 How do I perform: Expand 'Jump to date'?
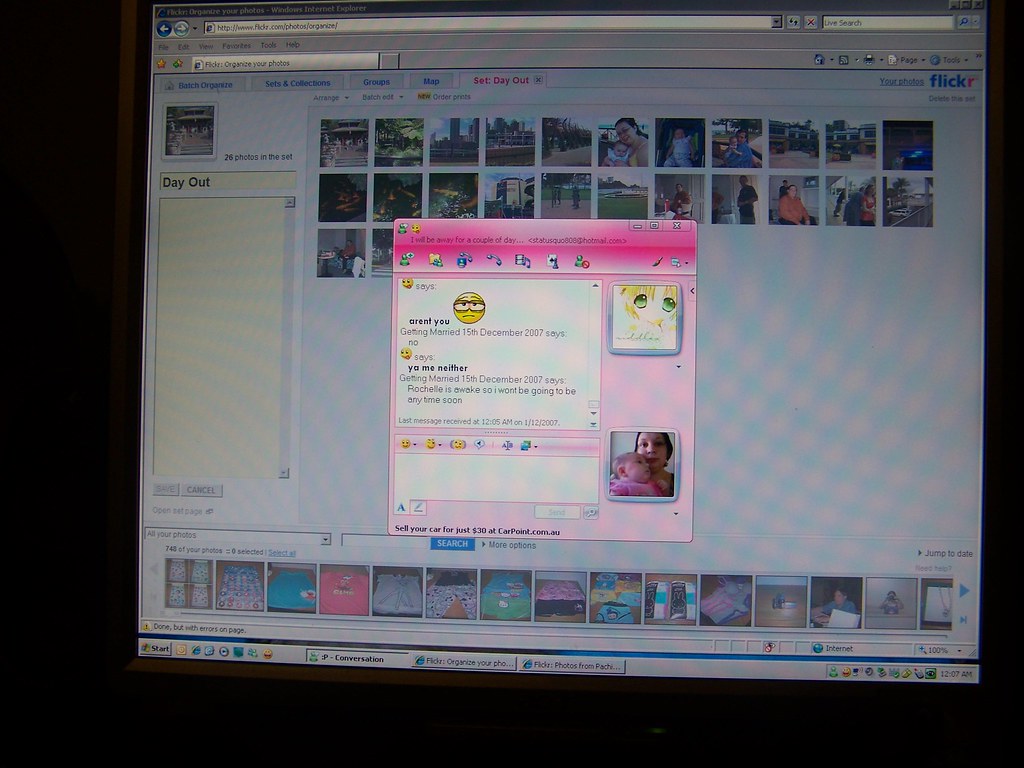click(946, 553)
